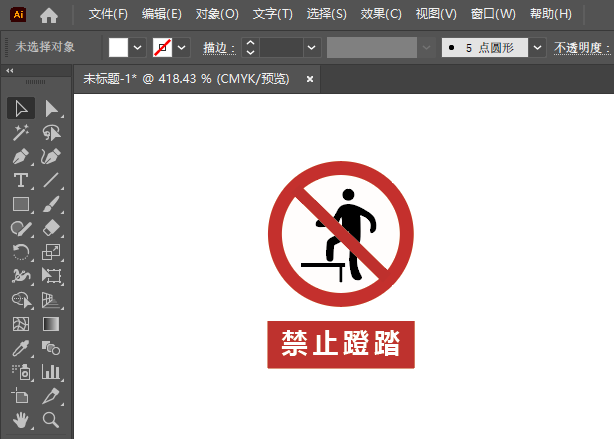This screenshot has width=614, height=439.
Task: Click the 禁止蹬踏 red label on canvas
Action: click(341, 345)
